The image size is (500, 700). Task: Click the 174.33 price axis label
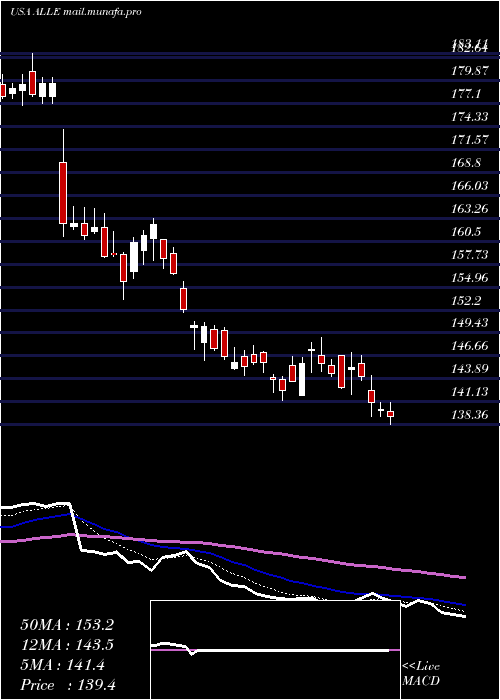(470, 117)
